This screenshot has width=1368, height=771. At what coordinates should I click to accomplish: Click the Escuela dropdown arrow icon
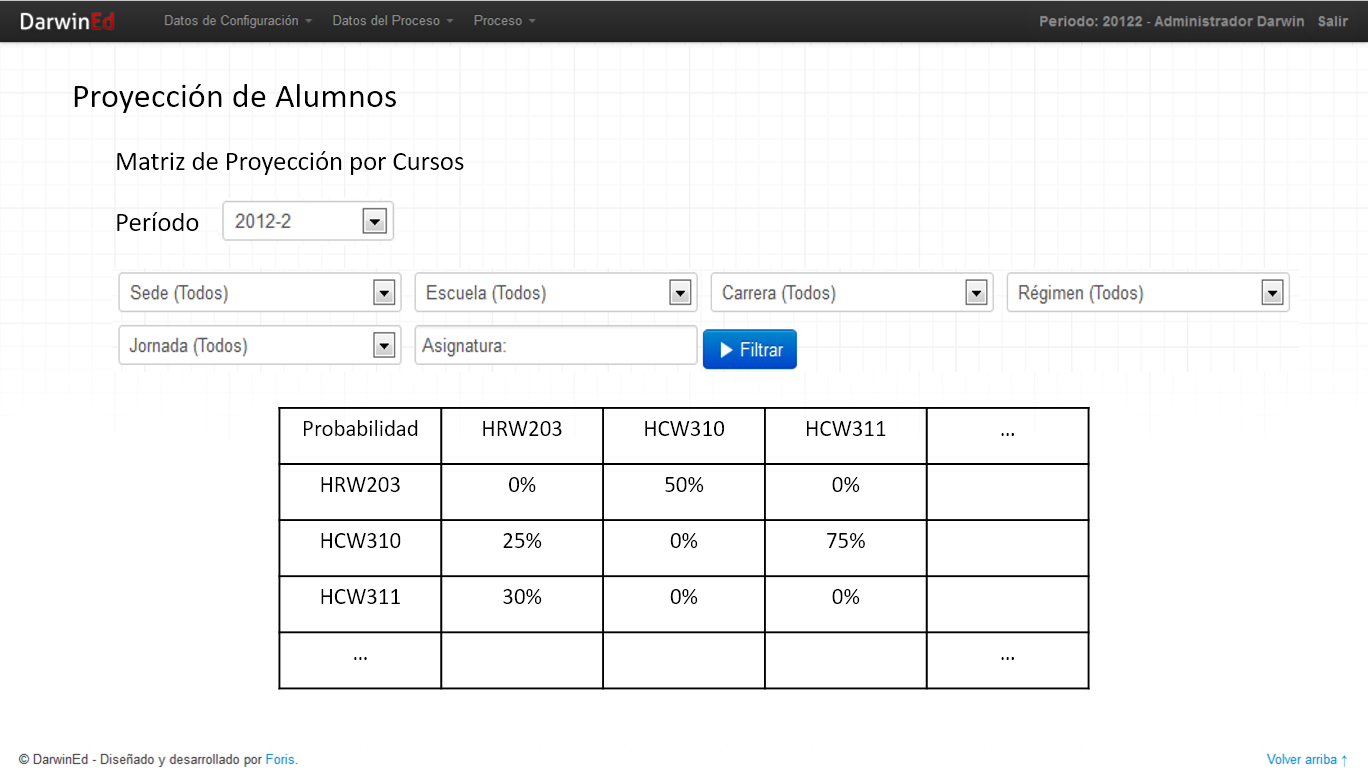tap(680, 293)
